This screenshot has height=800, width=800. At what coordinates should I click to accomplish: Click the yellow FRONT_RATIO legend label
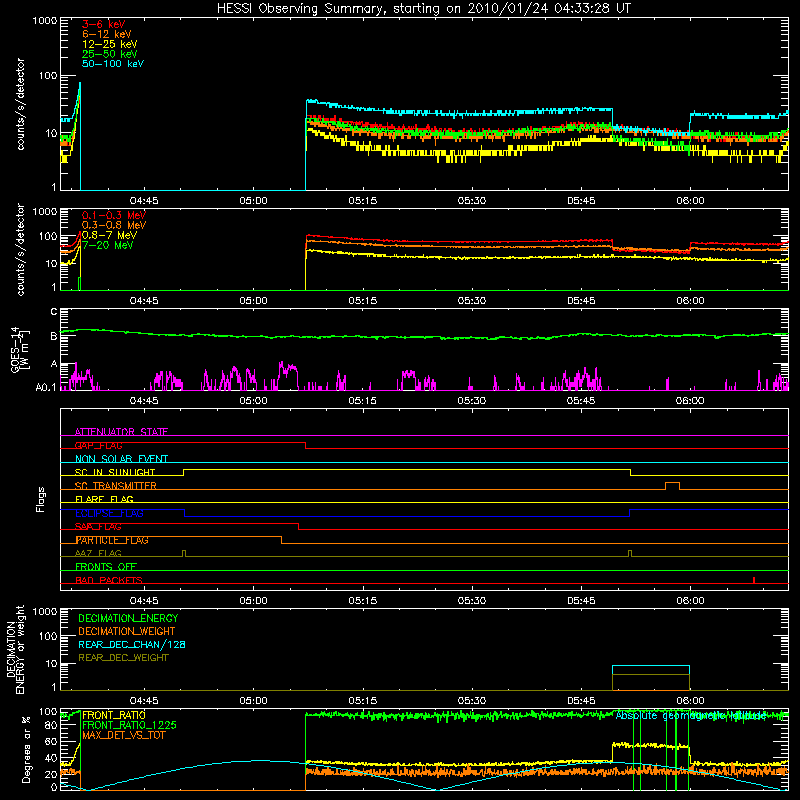tap(114, 715)
